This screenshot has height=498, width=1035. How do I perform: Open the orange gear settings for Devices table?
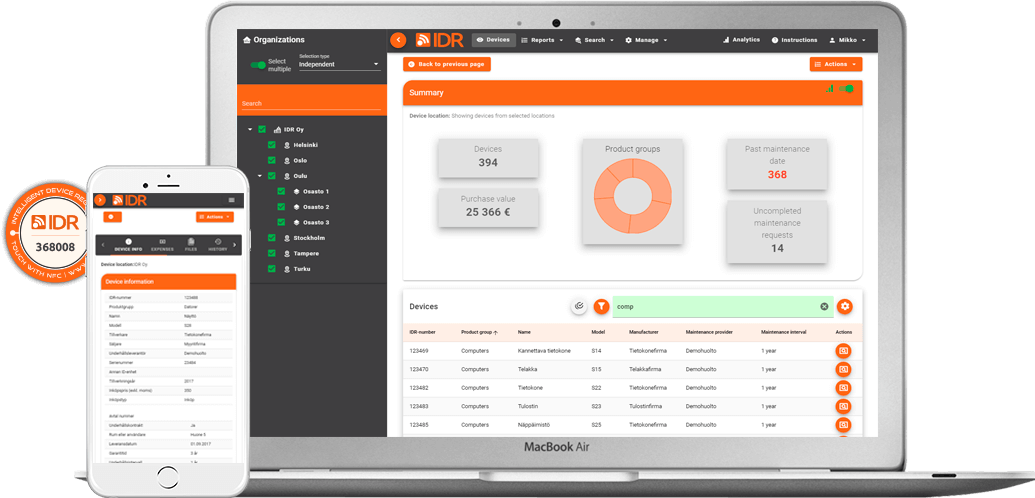[x=845, y=306]
